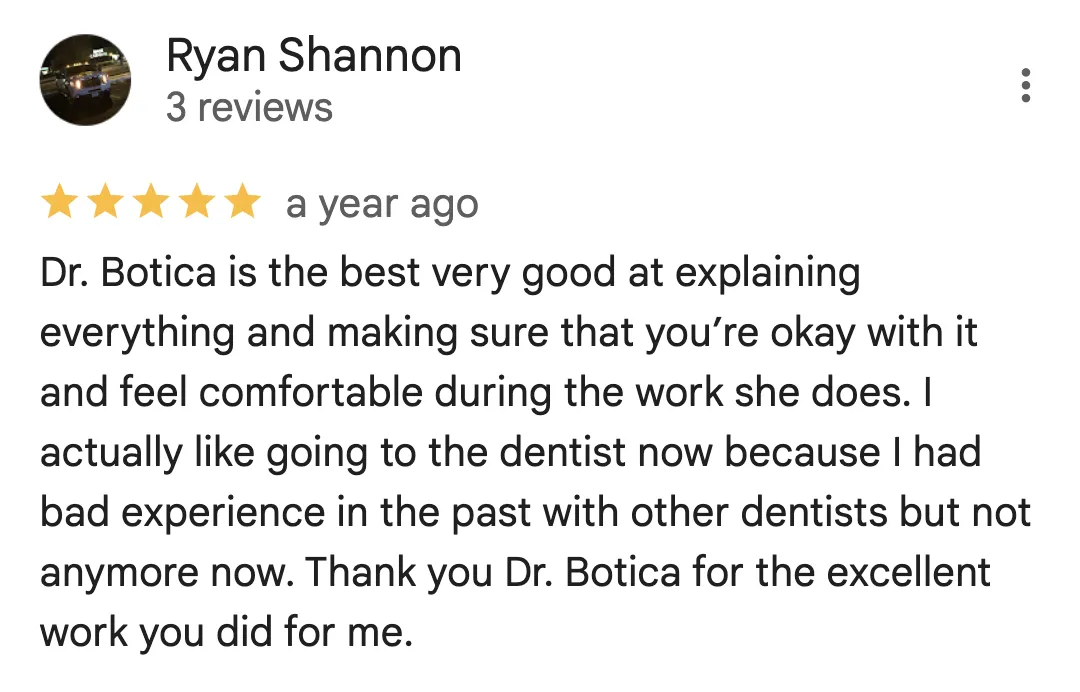This screenshot has height=692, width=1080.
Task: Click the first "Dr. Botica" in the review
Action: point(128,272)
